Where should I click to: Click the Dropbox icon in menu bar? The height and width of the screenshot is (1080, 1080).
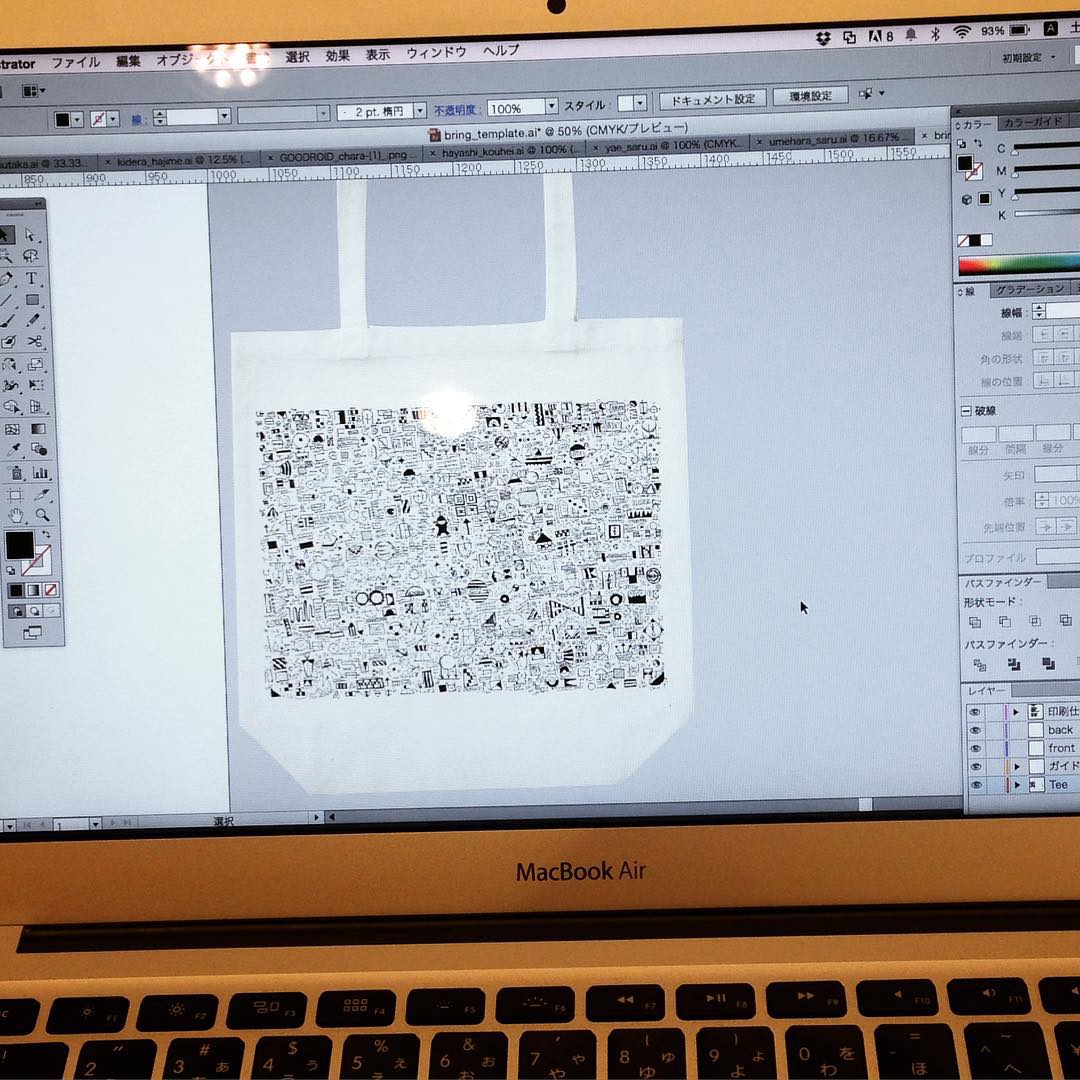coord(823,38)
